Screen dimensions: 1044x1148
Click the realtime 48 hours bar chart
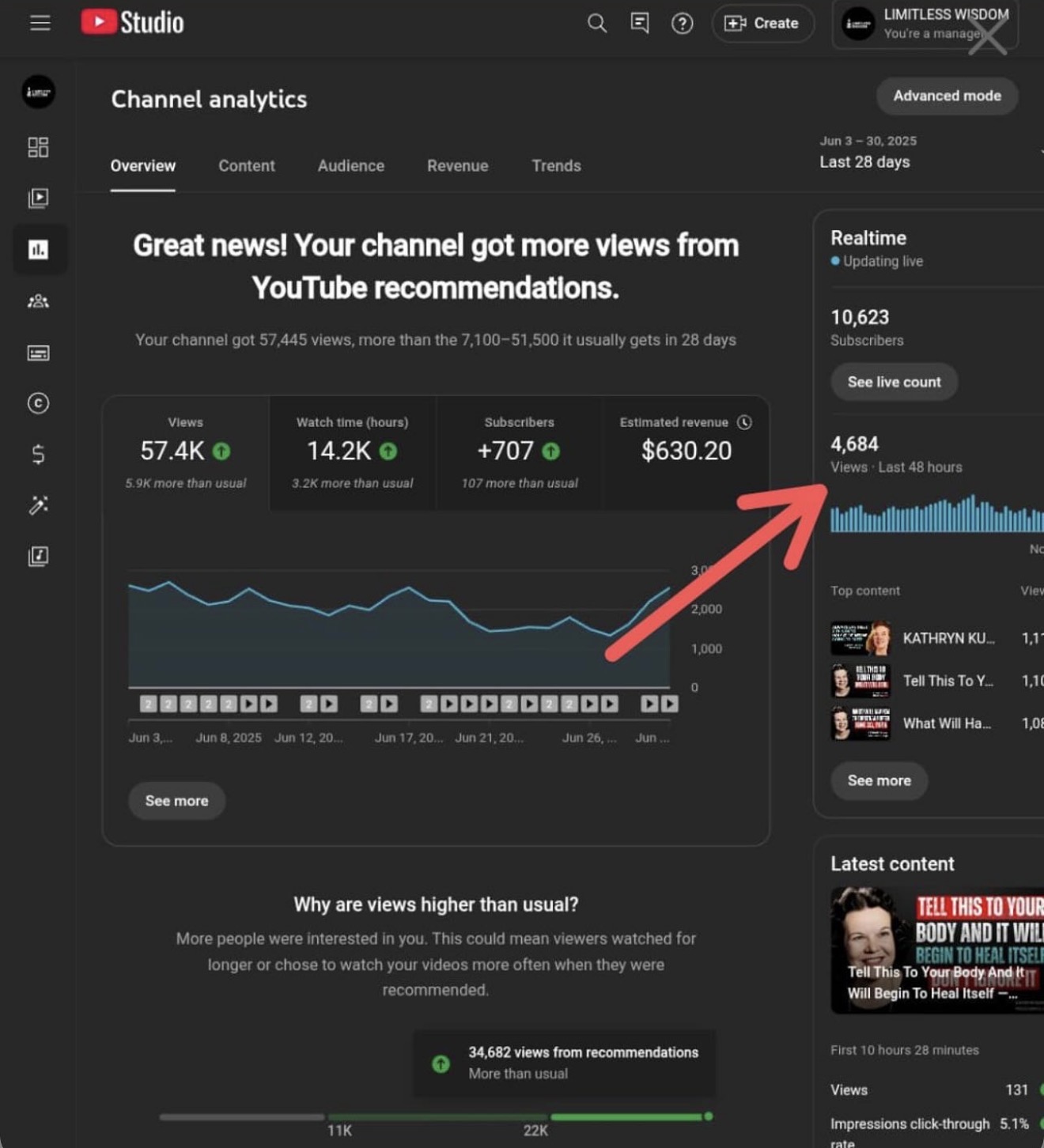point(936,514)
